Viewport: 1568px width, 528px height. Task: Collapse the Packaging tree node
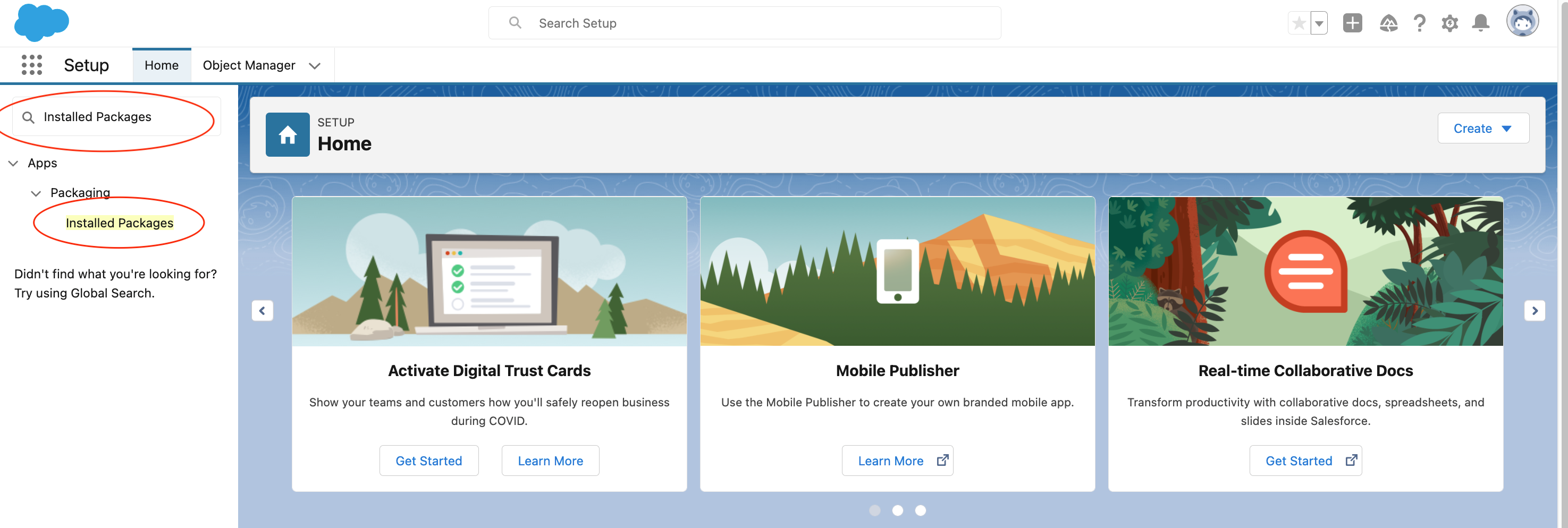[x=36, y=193]
